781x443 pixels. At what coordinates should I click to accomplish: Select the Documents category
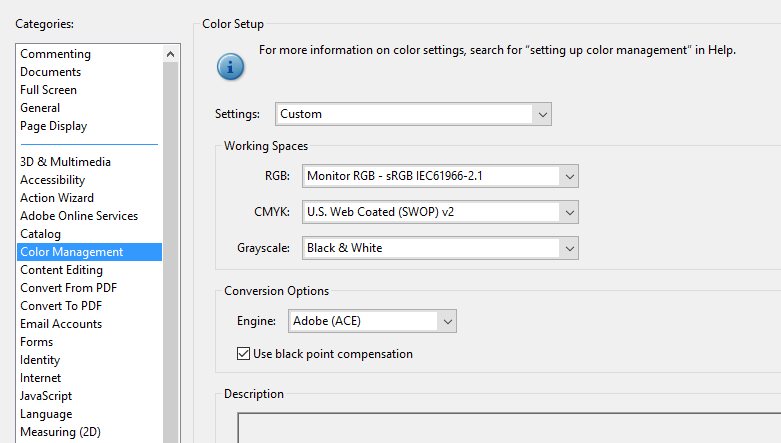pos(50,72)
